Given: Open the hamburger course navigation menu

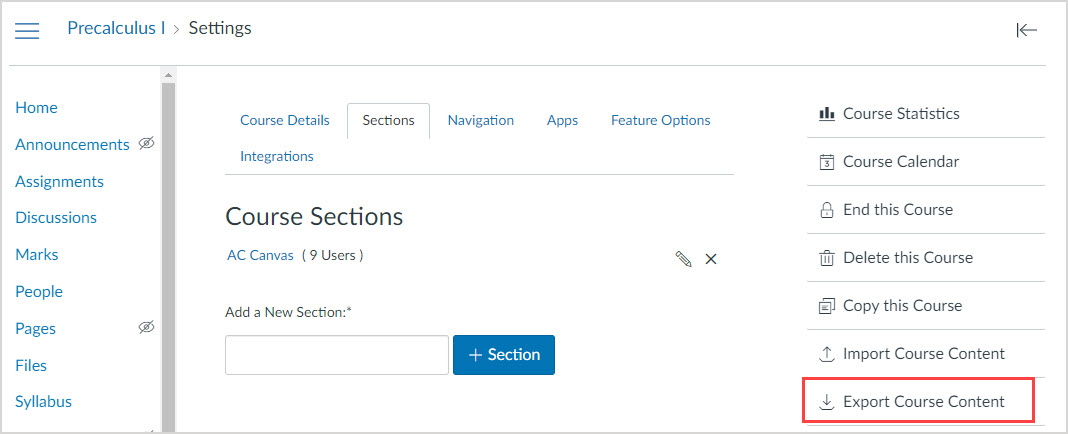Looking at the screenshot, I should tap(27, 30).
